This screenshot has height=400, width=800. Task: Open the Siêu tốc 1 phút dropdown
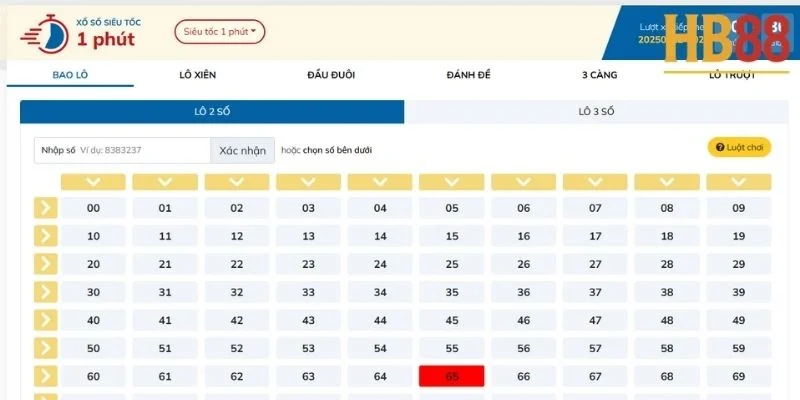pos(220,32)
